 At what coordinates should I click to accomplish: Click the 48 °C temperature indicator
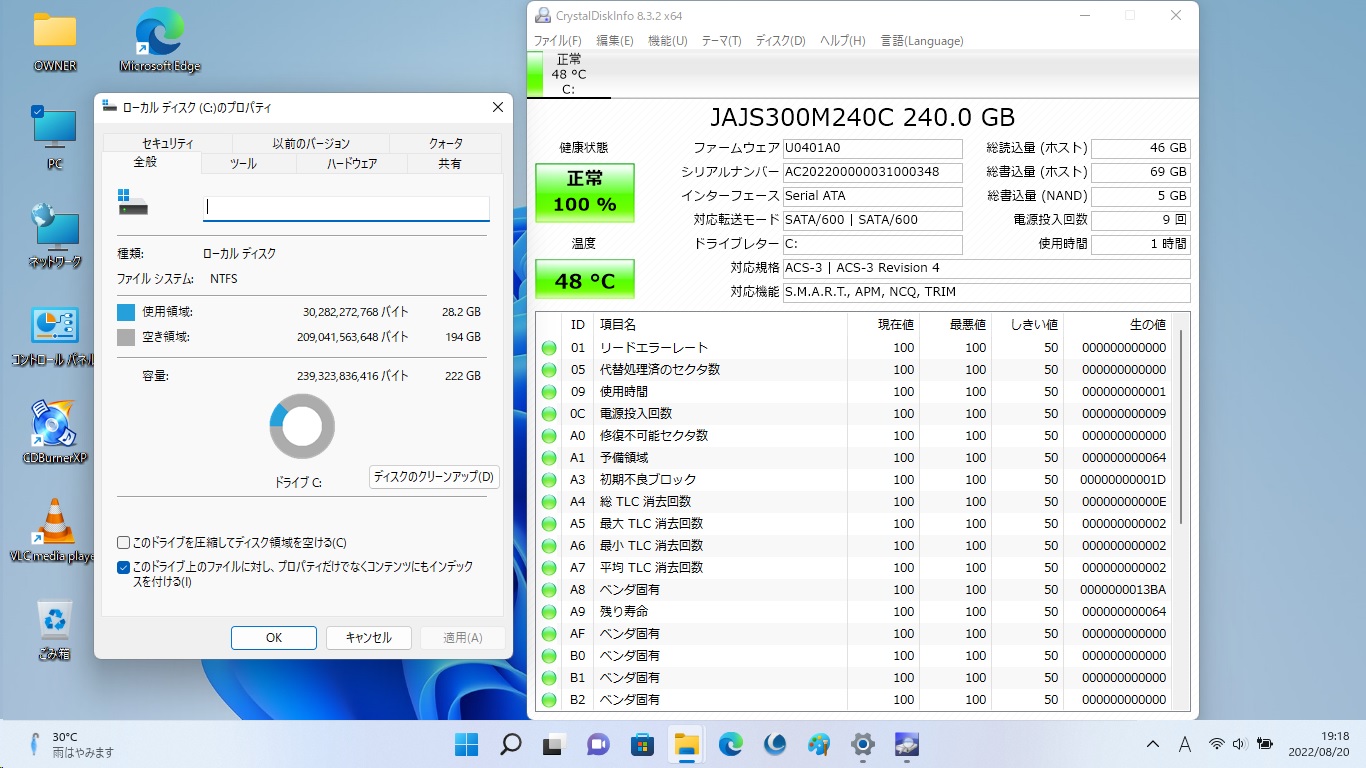pos(584,280)
